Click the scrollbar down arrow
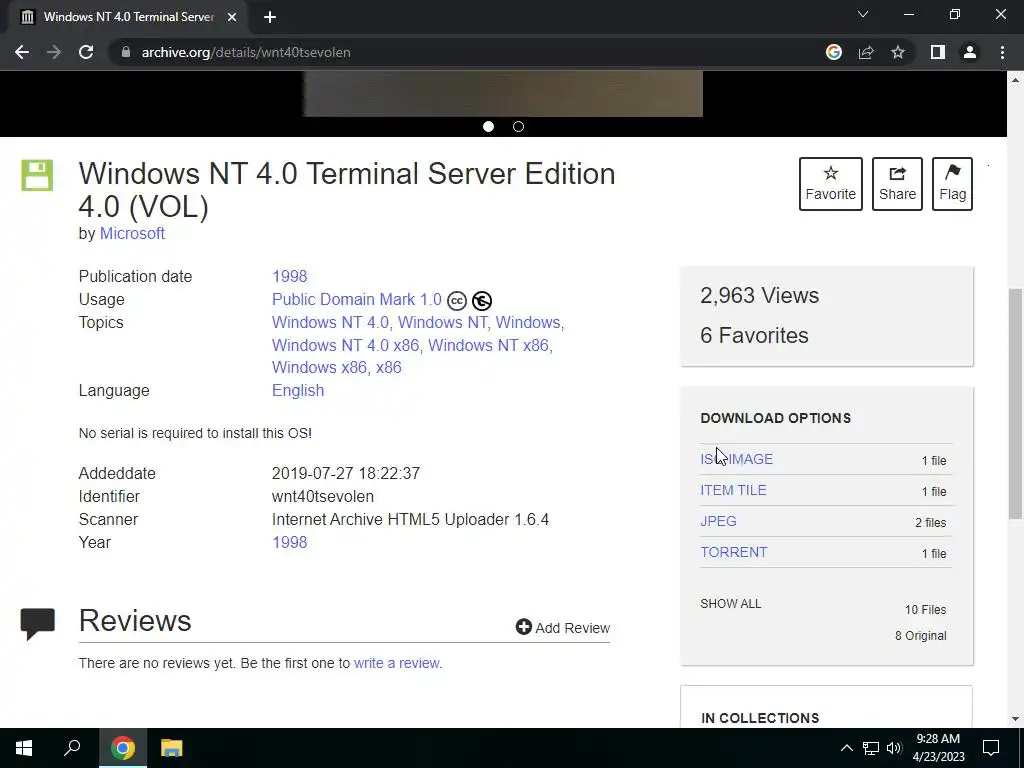 [x=1016, y=719]
